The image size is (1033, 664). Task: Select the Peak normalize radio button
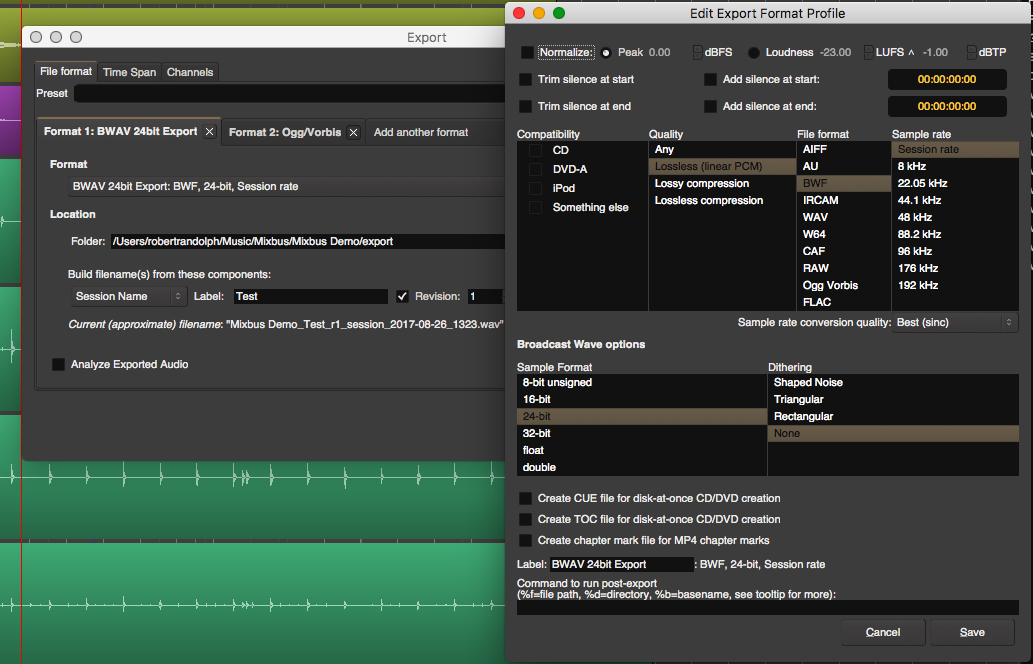coord(607,51)
